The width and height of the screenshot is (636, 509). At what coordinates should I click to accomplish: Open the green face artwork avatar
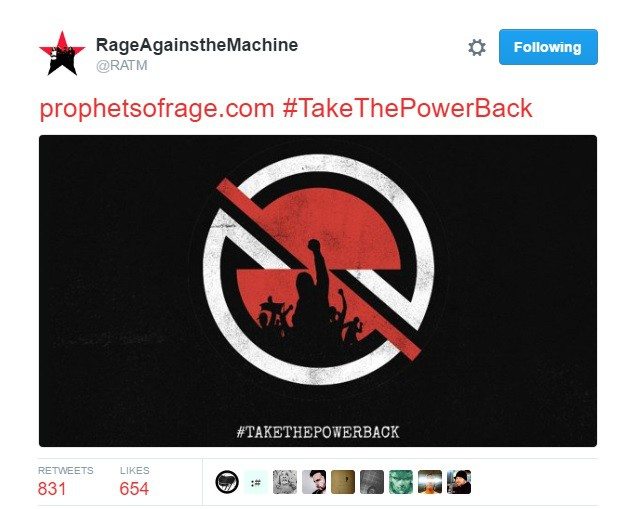click(401, 482)
